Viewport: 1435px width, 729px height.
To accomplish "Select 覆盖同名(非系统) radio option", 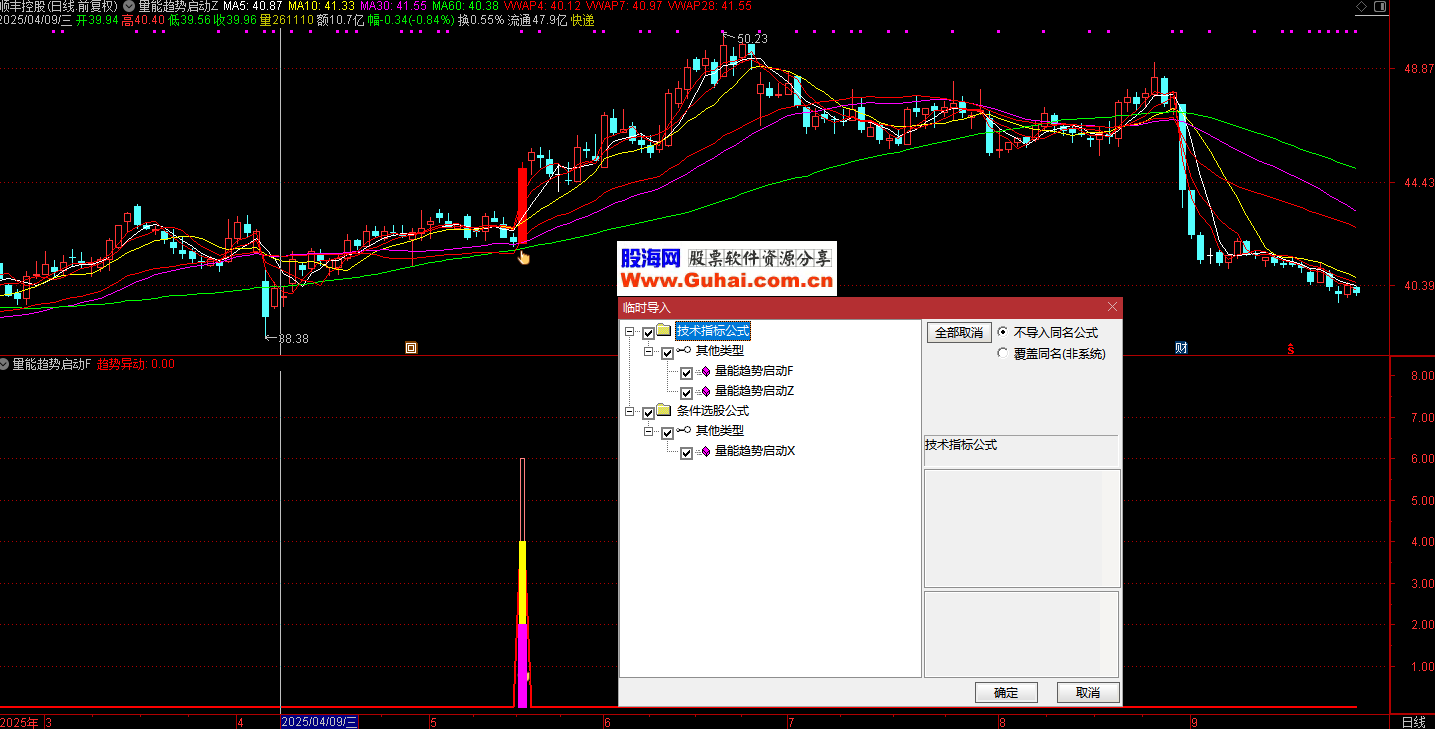I will pos(1003,353).
